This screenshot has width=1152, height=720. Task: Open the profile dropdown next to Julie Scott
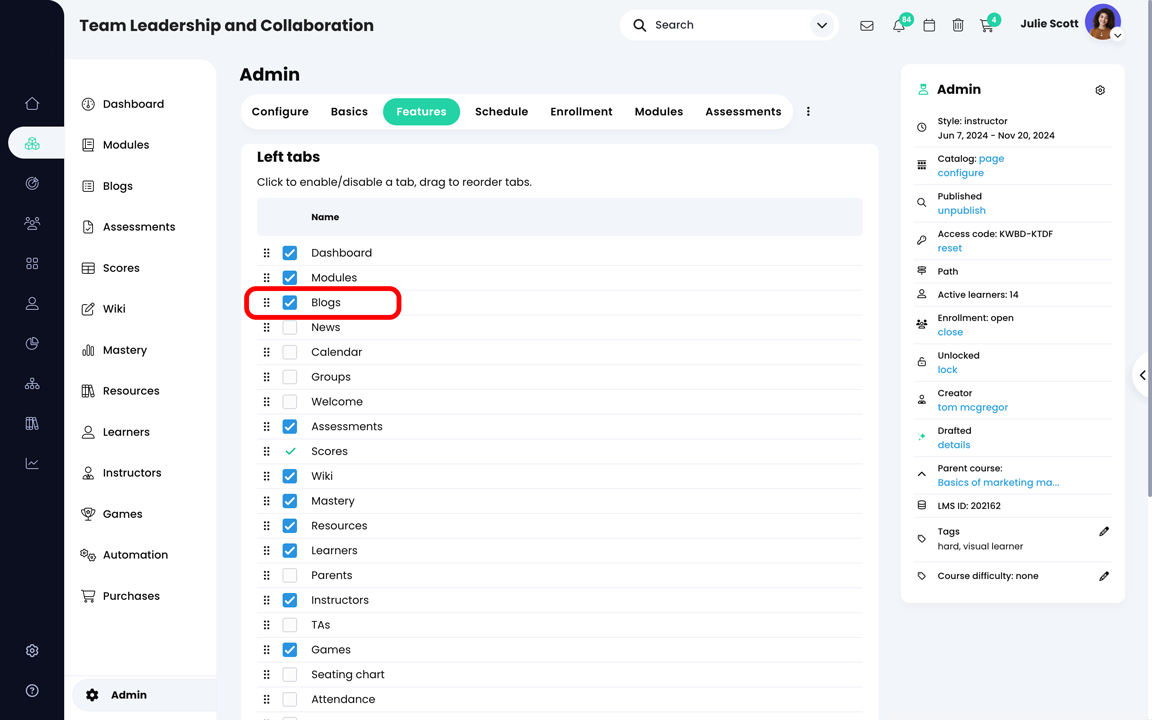1117,35
